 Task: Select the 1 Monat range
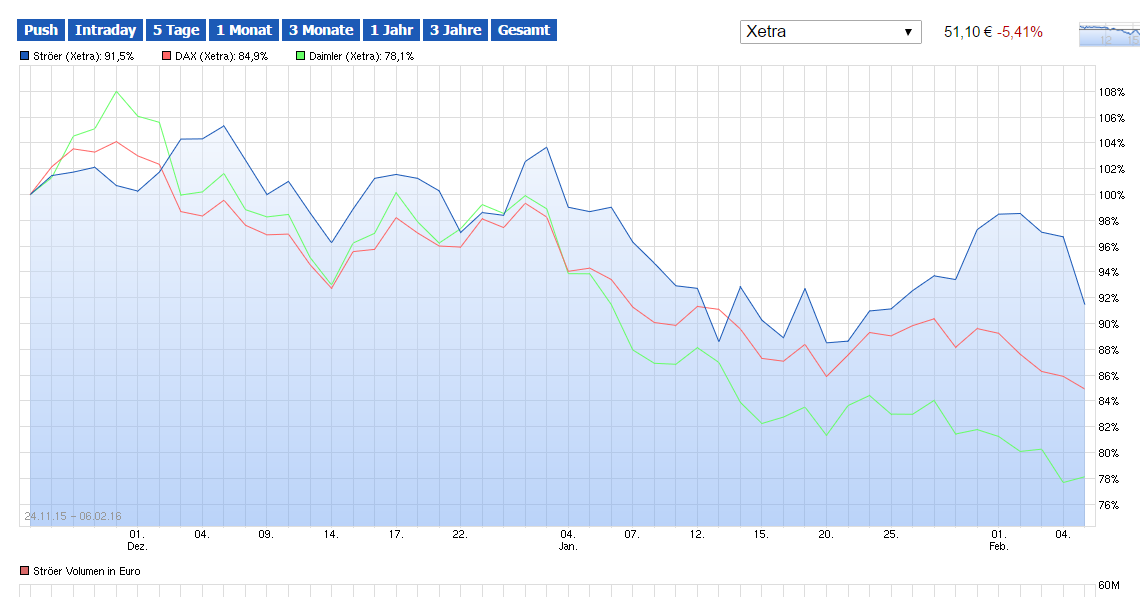click(243, 30)
